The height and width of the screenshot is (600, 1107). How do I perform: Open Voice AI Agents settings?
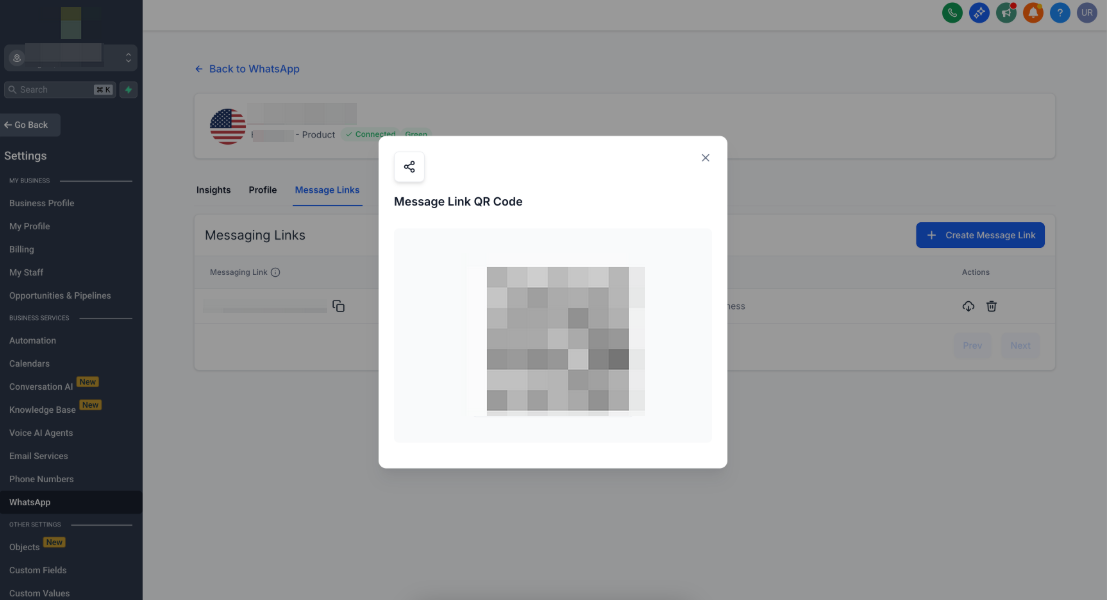tap(41, 433)
